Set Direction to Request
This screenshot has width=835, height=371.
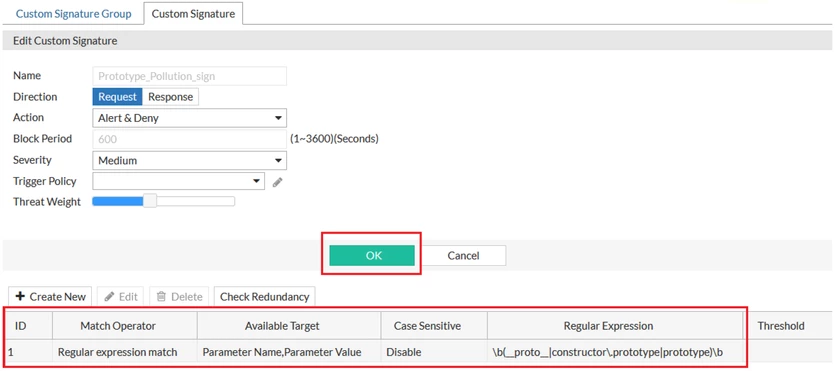tap(118, 97)
